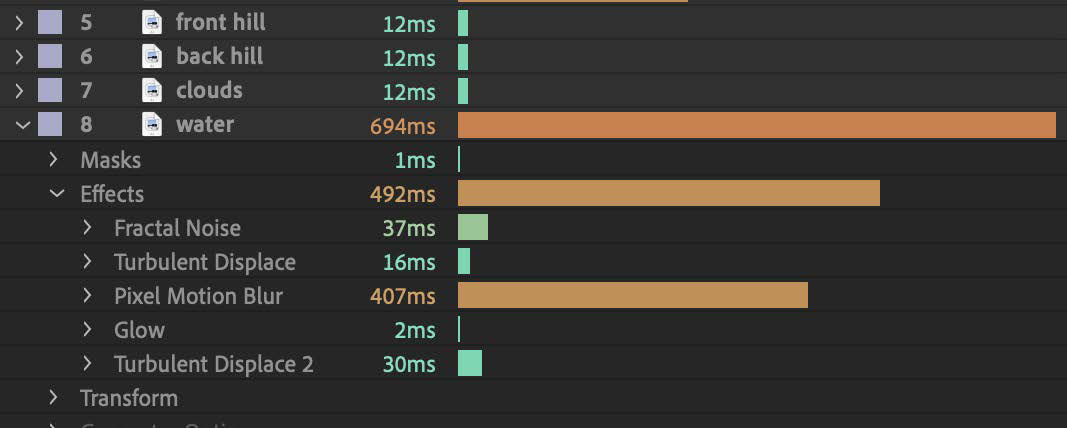
Task: Click the front hill layer file icon
Action: pyautogui.click(x=152, y=22)
